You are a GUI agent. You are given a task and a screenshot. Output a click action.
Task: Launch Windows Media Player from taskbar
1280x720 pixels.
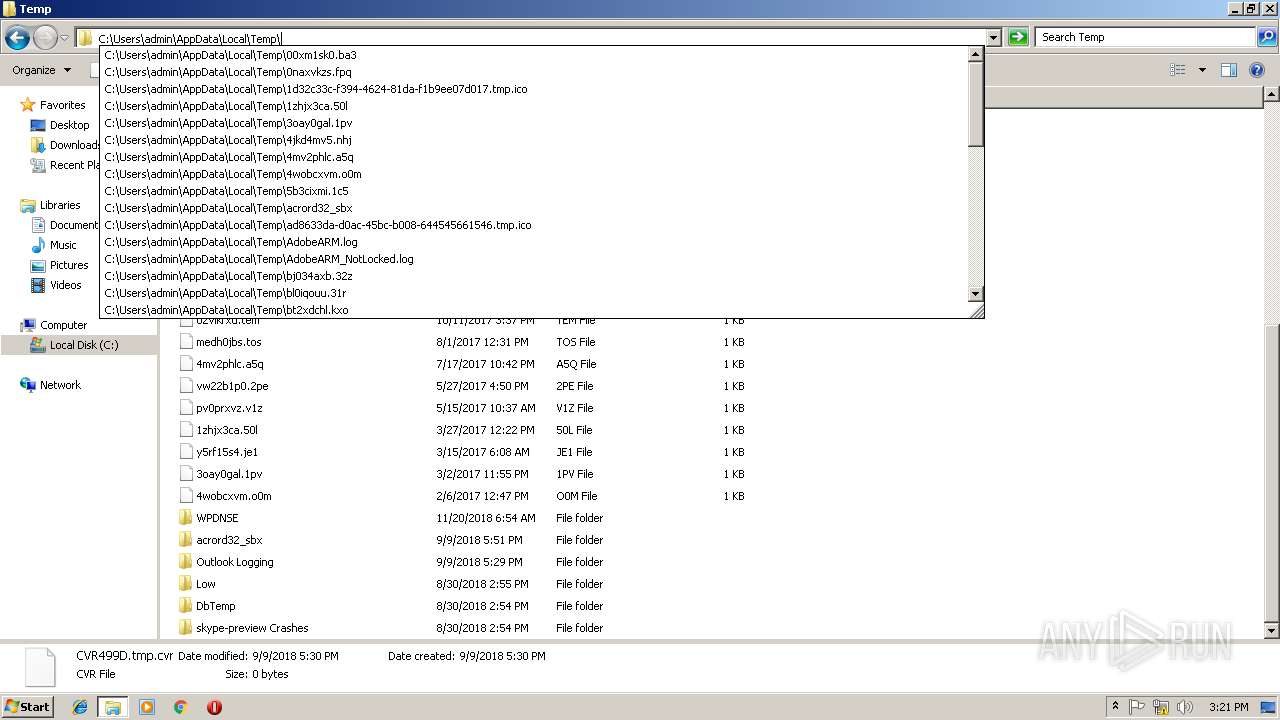tap(147, 707)
